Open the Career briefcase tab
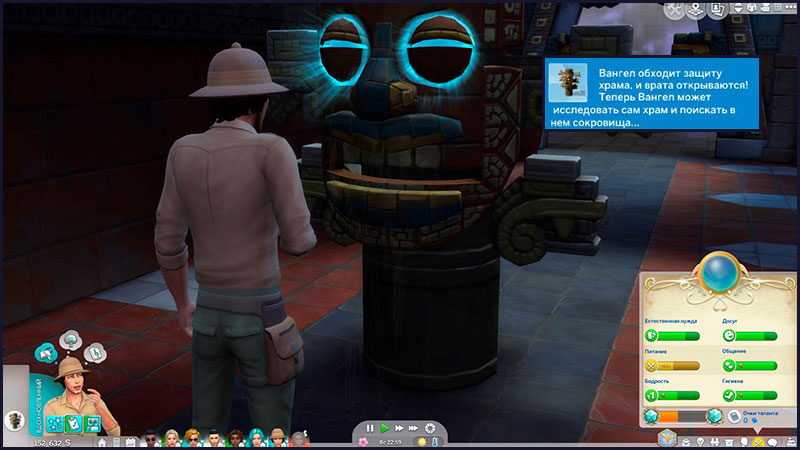800x450 pixels. (686, 442)
